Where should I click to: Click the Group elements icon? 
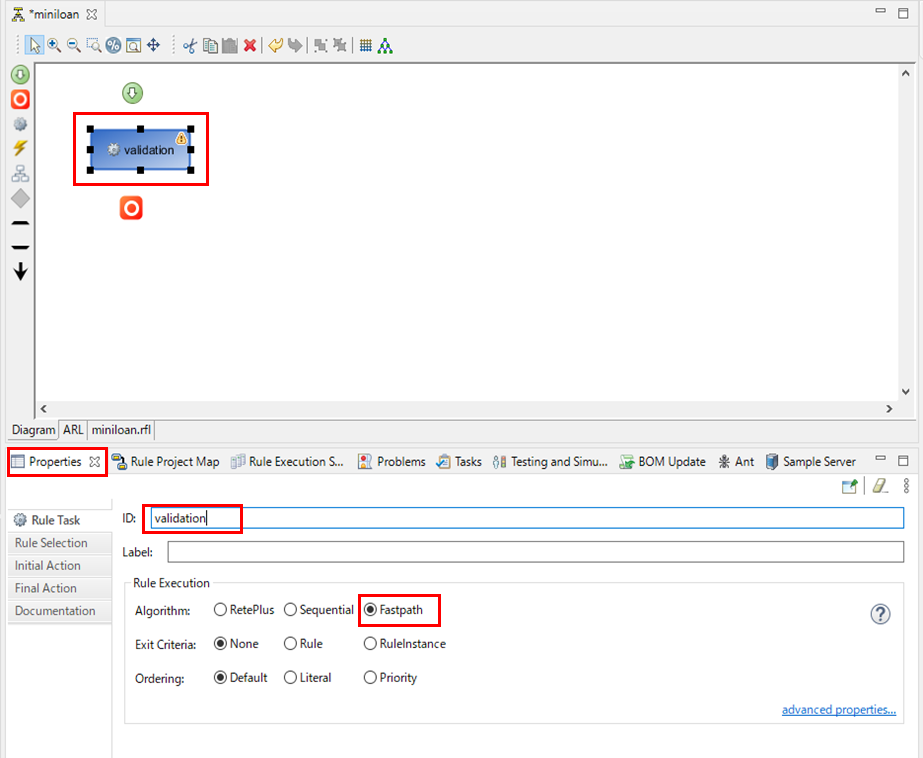pyautogui.click(x=320, y=45)
